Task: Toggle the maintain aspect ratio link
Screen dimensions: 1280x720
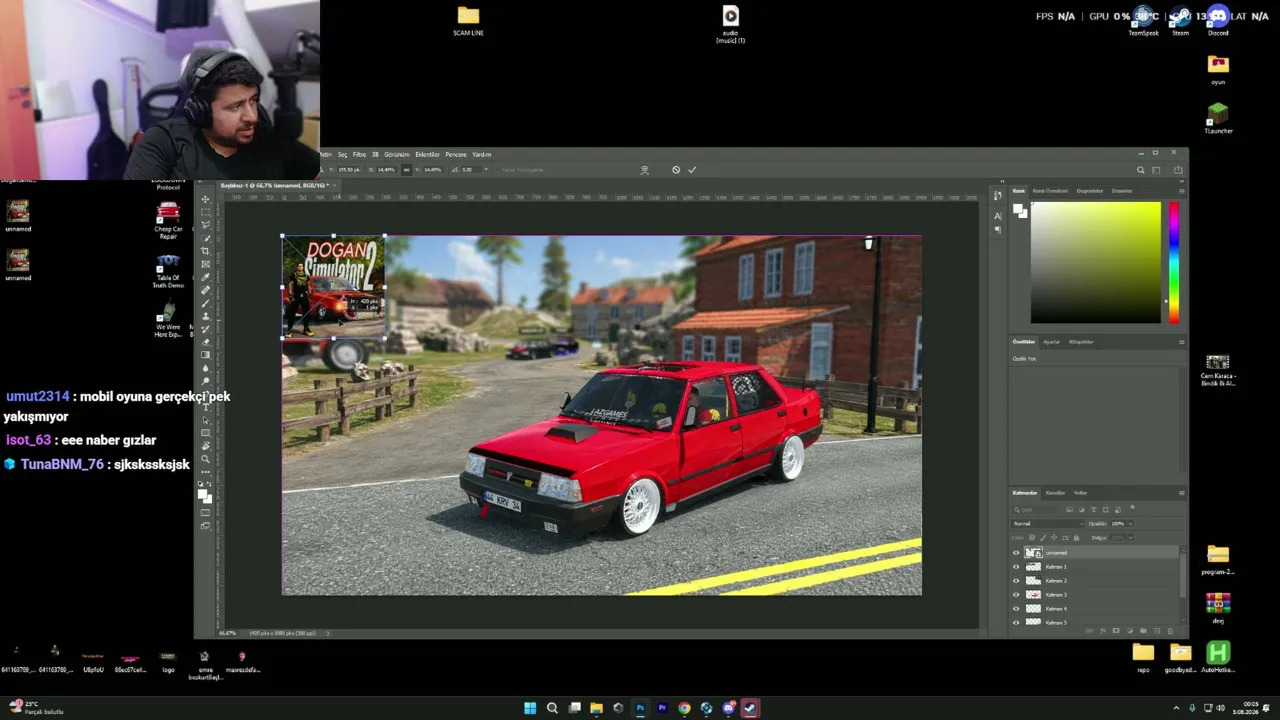Action: (405, 170)
